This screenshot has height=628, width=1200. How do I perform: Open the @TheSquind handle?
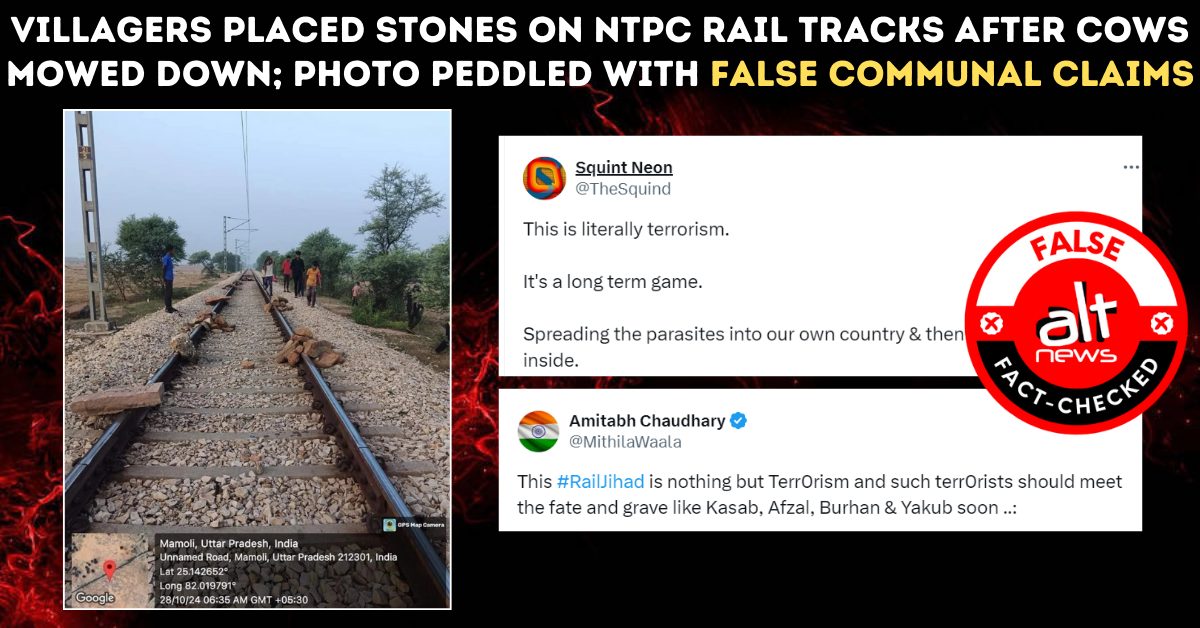click(x=623, y=188)
